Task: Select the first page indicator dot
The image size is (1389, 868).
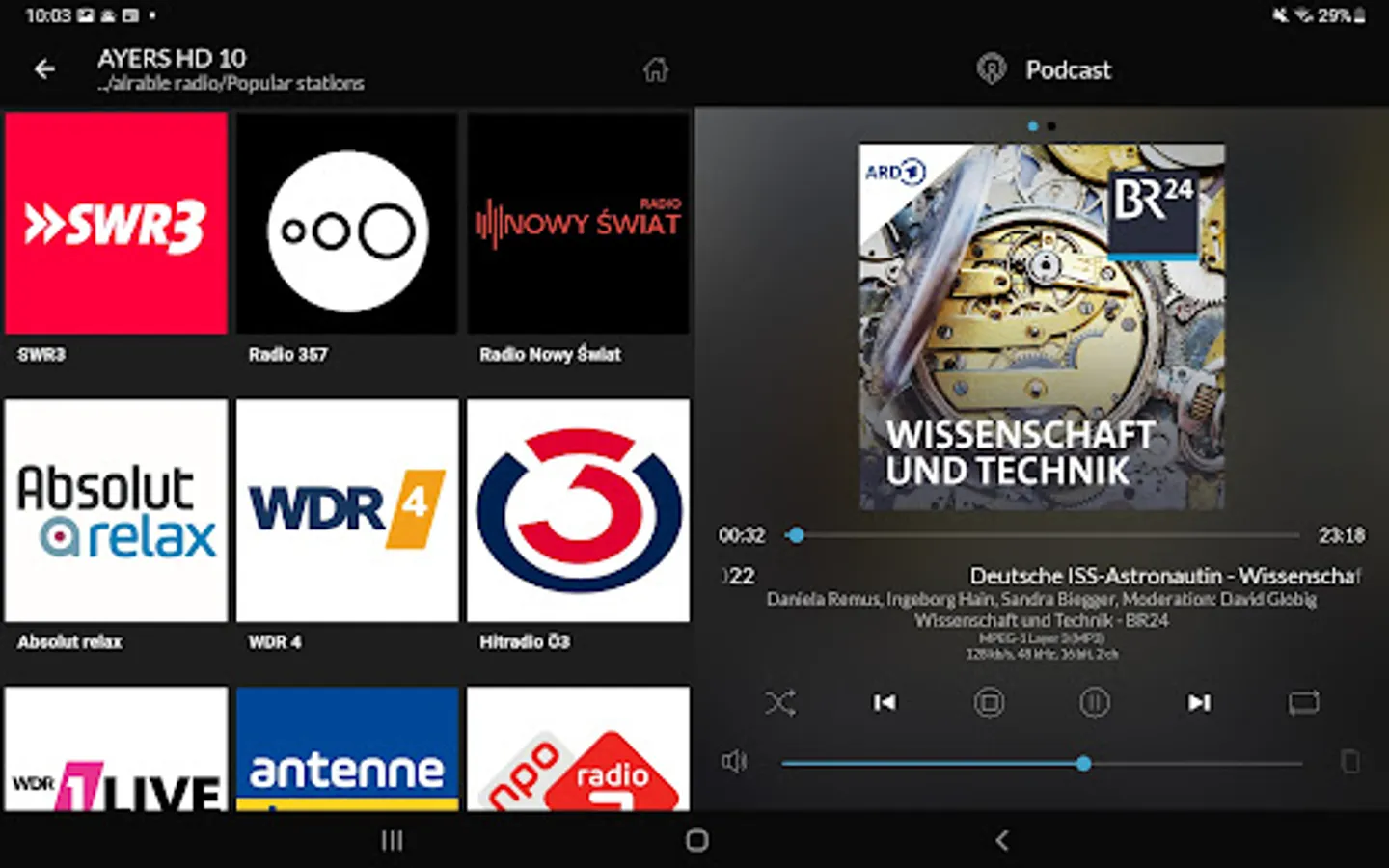Action: pos(1033,126)
